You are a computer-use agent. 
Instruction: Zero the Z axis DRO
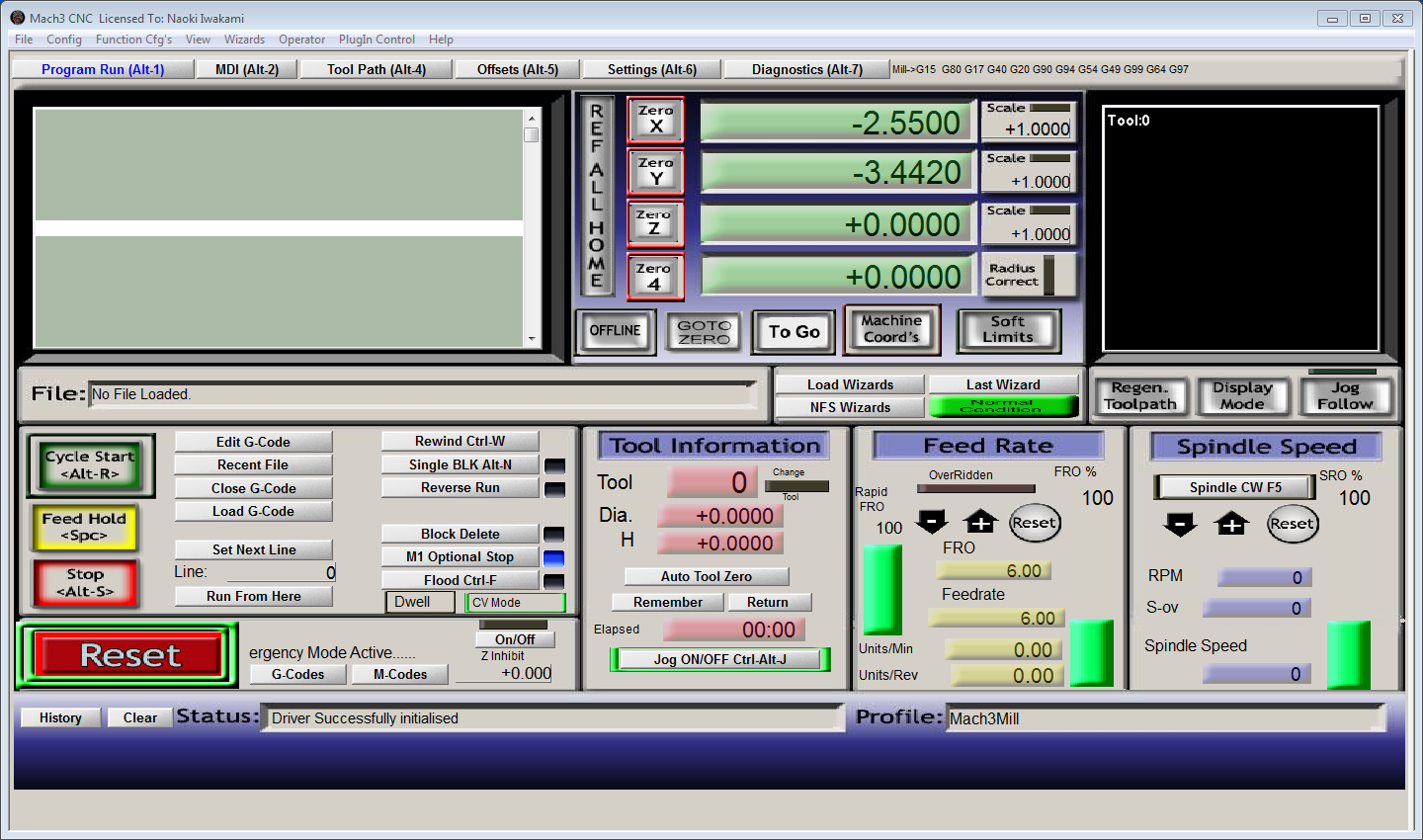tap(655, 223)
